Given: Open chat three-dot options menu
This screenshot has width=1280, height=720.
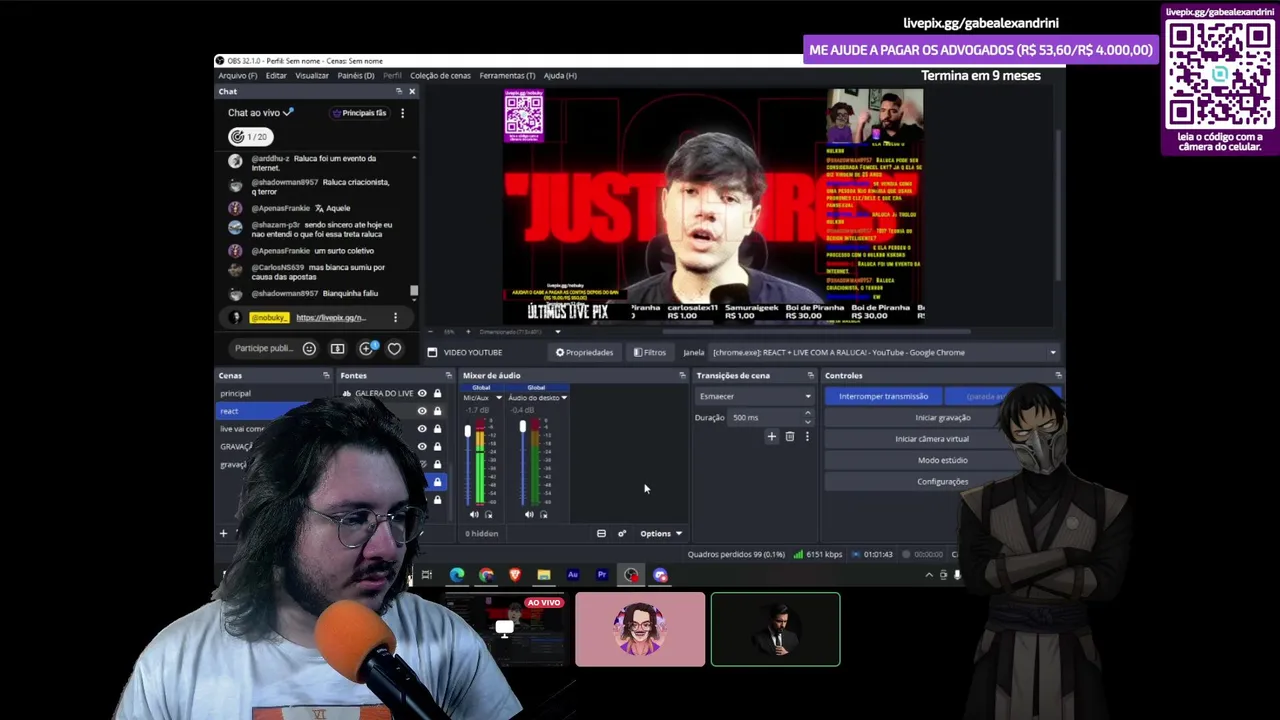Looking at the screenshot, I should coord(402,113).
